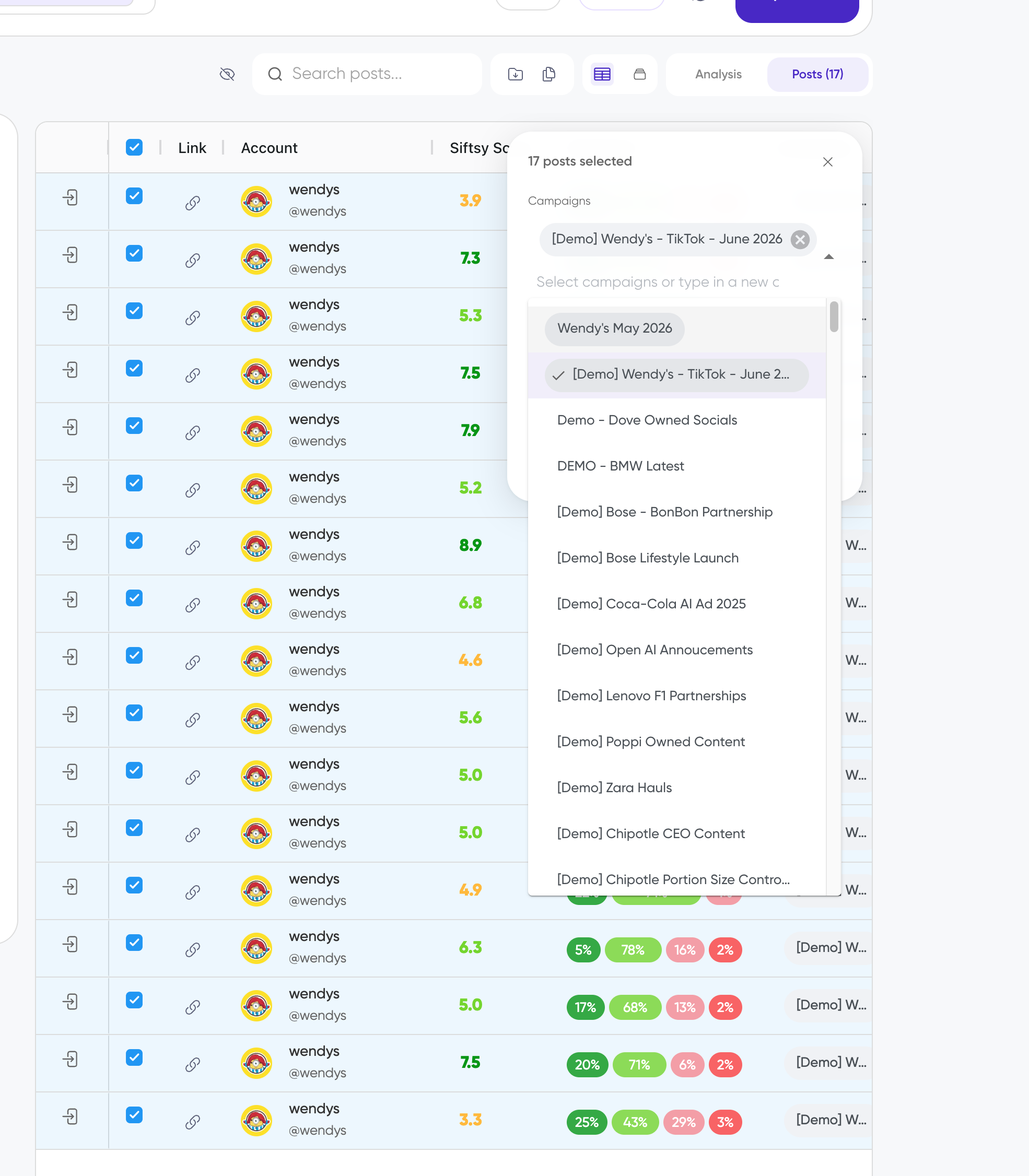Choose Demo - Dove Owned Socials option
This screenshot has height=1176, width=1029.
click(647, 420)
